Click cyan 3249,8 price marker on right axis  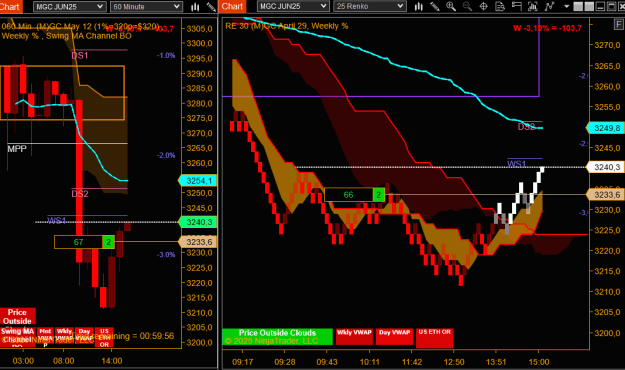[606, 128]
